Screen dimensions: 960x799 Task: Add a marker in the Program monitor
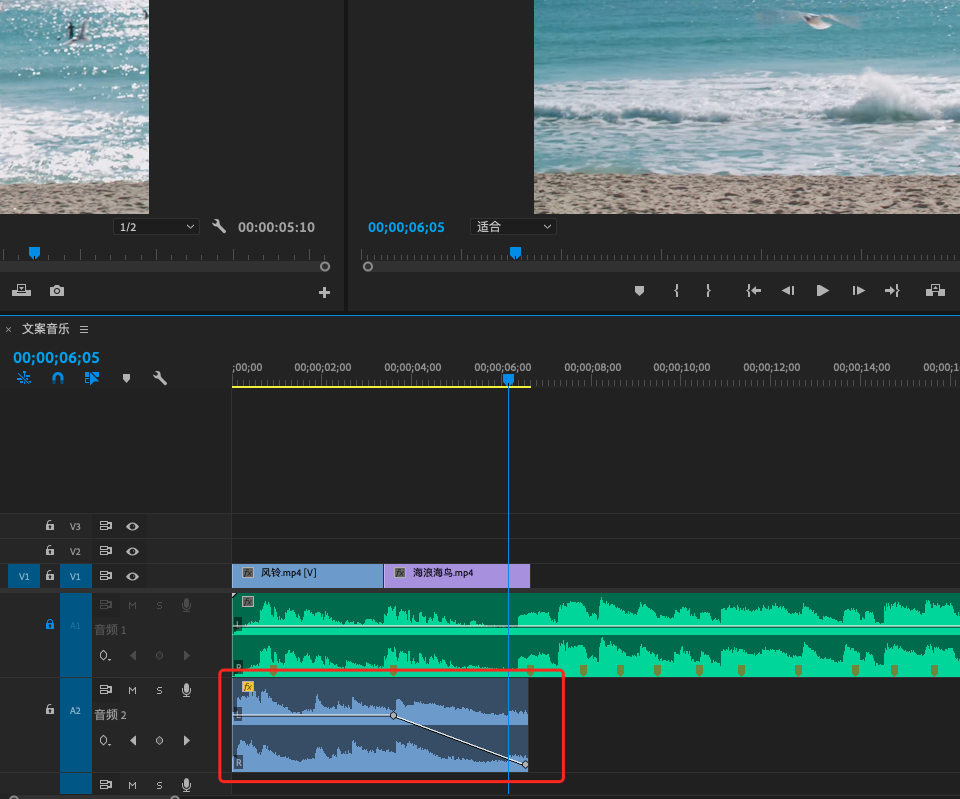point(639,291)
